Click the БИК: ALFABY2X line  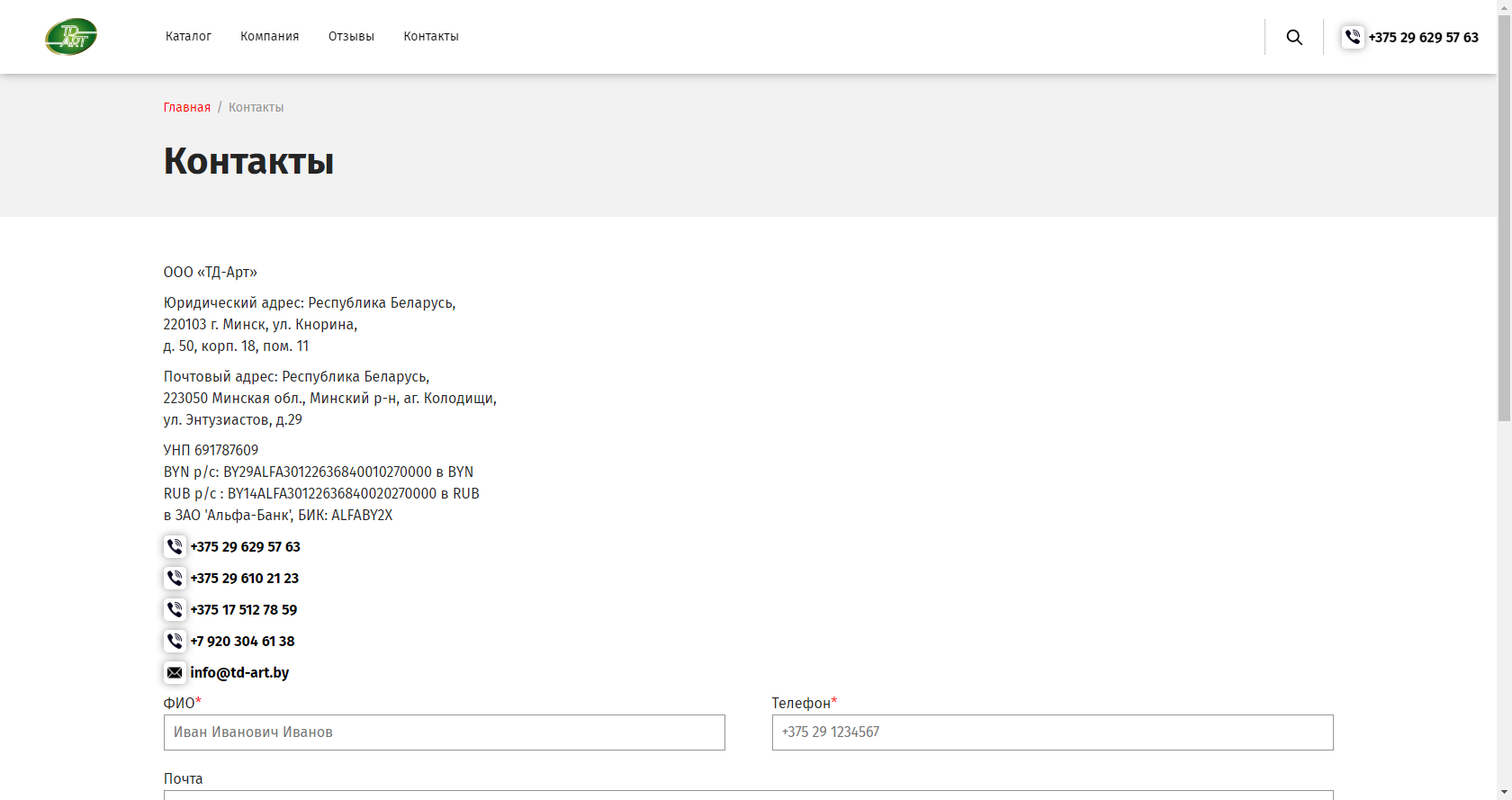click(x=278, y=515)
